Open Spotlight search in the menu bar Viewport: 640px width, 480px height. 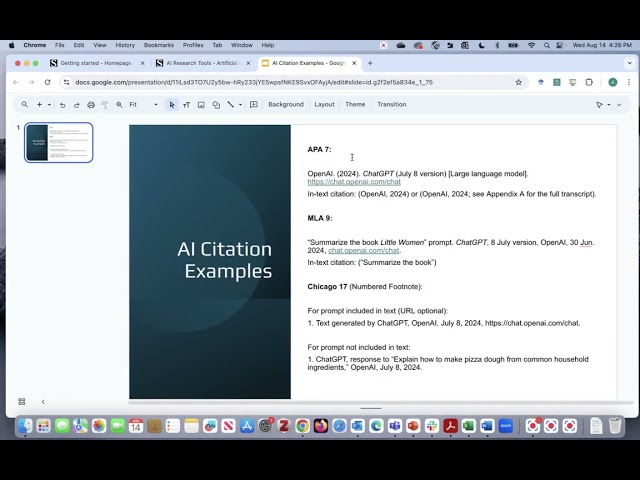click(546, 45)
